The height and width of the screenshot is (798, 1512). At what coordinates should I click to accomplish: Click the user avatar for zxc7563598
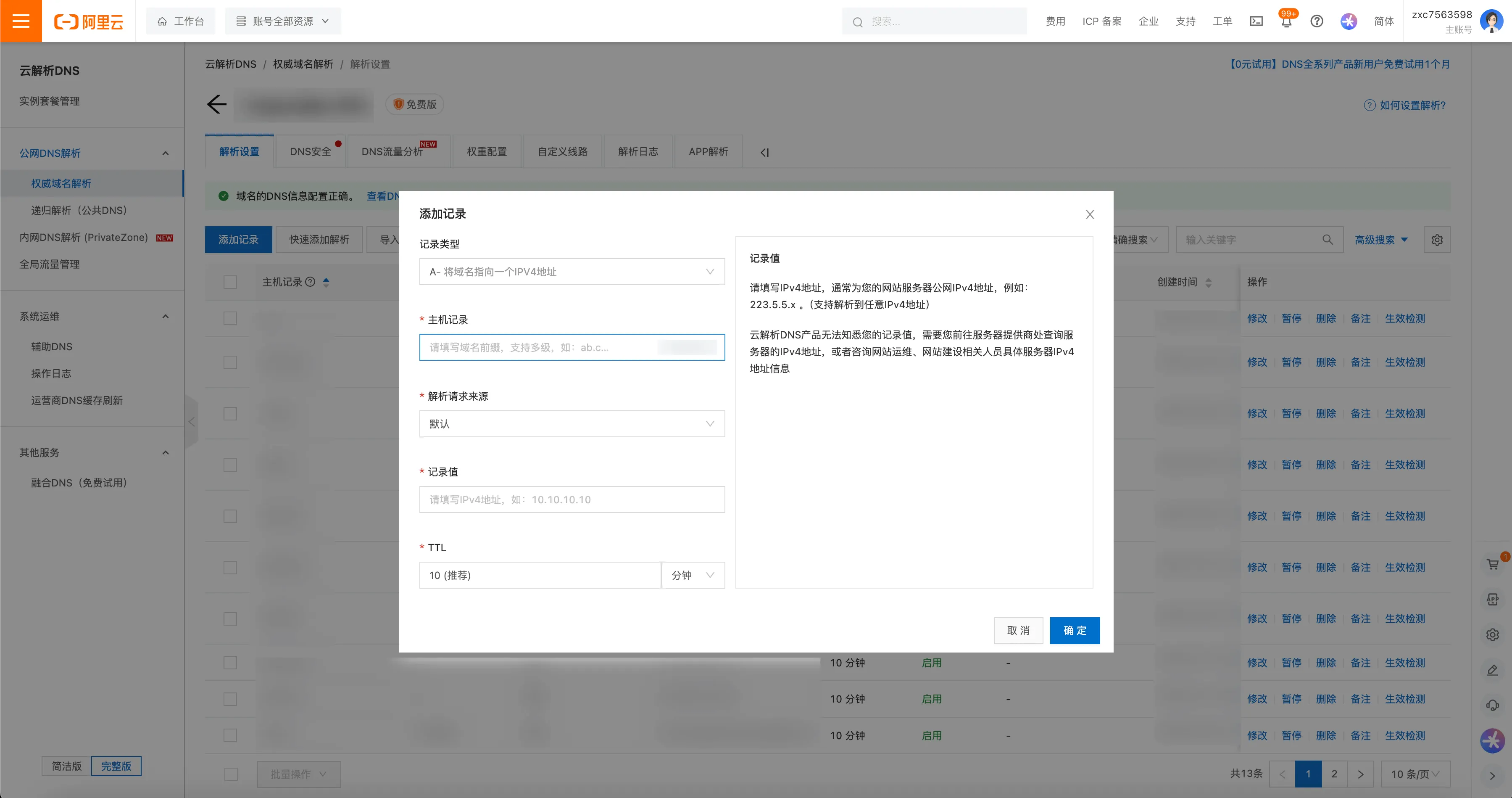pyautogui.click(x=1491, y=21)
